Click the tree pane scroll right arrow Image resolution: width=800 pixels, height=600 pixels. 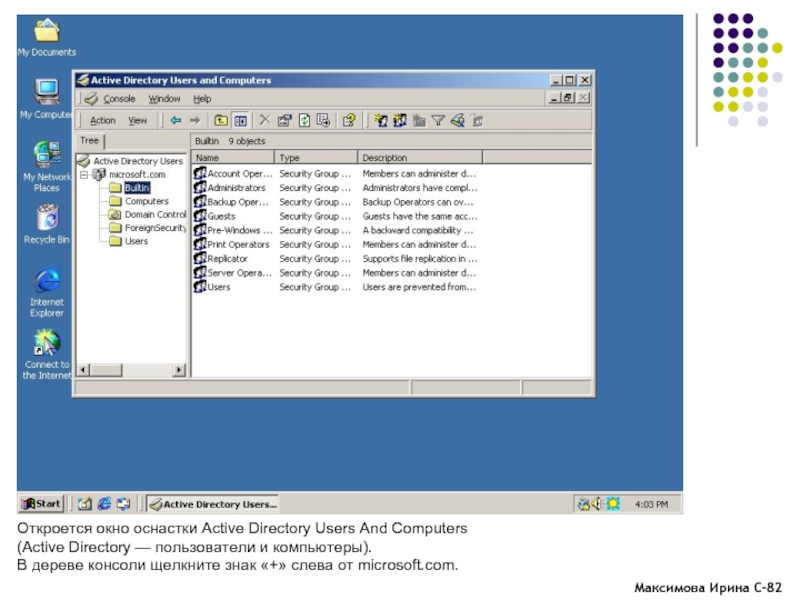point(180,370)
